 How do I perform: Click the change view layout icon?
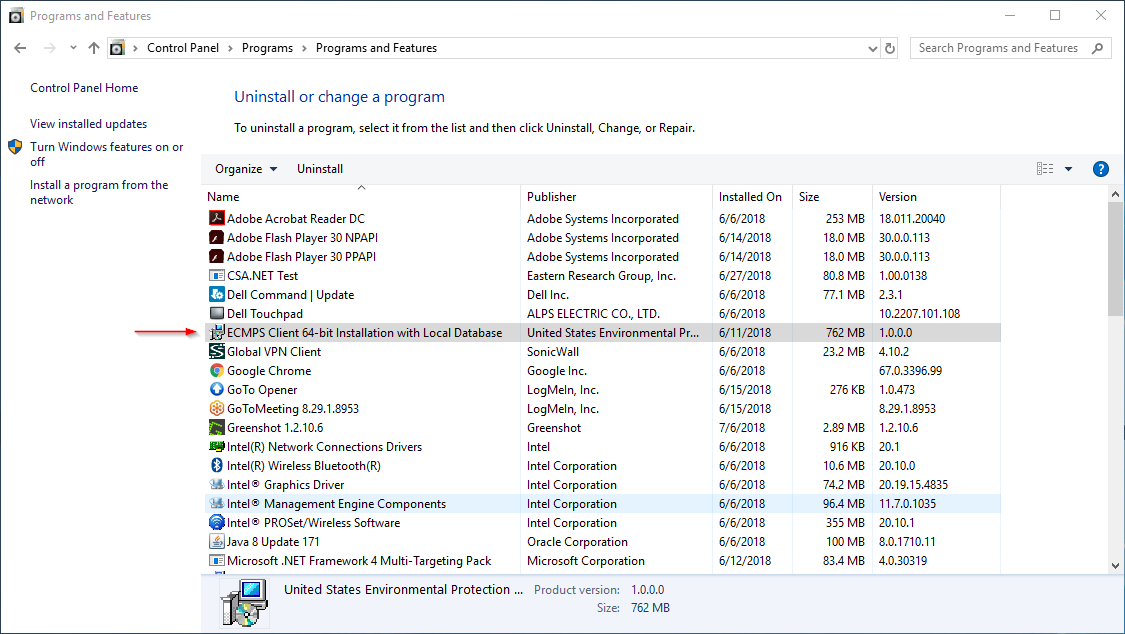pos(1045,169)
